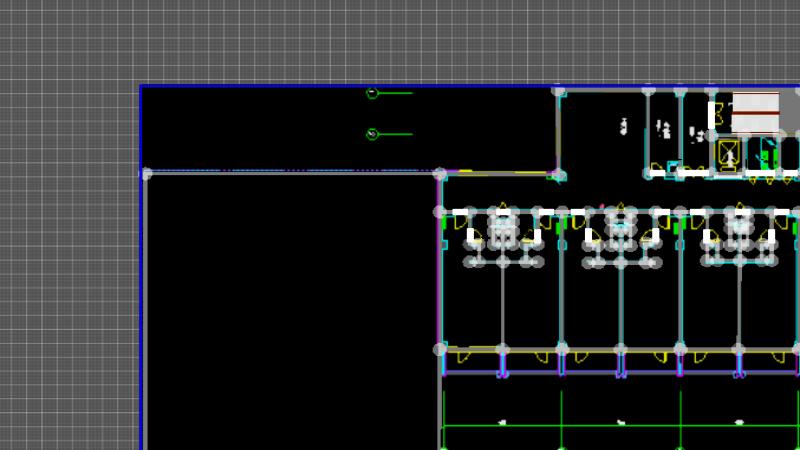This screenshot has width=800, height=450.
Task: Pick the yellow door arc at bottom-left unit
Action: (463, 356)
